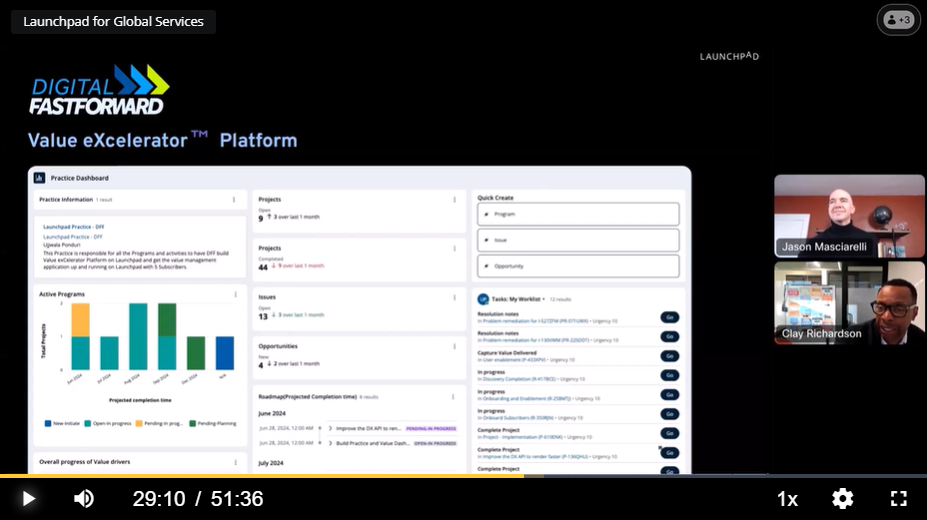Click the 29:10 elapsed time display
Viewport: 927px width, 520px height.
pos(159,499)
